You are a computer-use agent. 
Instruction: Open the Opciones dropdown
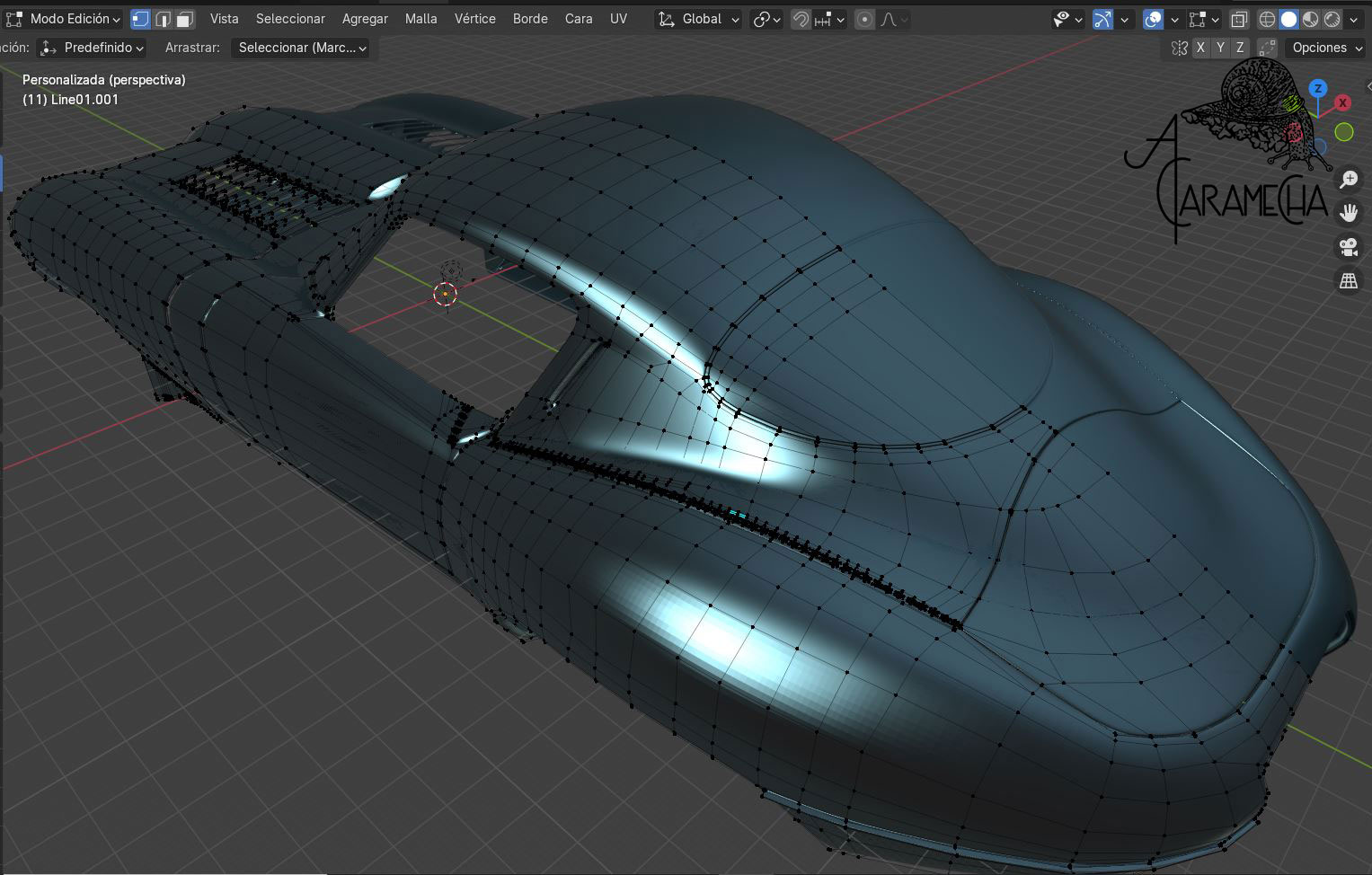[1326, 48]
